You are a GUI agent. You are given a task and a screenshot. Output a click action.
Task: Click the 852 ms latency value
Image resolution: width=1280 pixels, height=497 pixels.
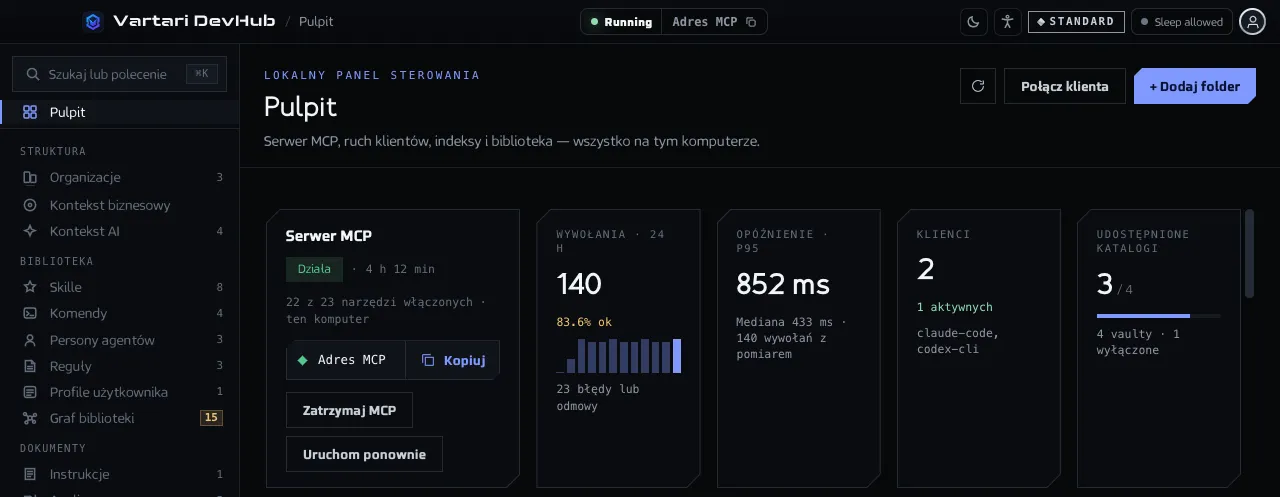pyautogui.click(x=783, y=284)
